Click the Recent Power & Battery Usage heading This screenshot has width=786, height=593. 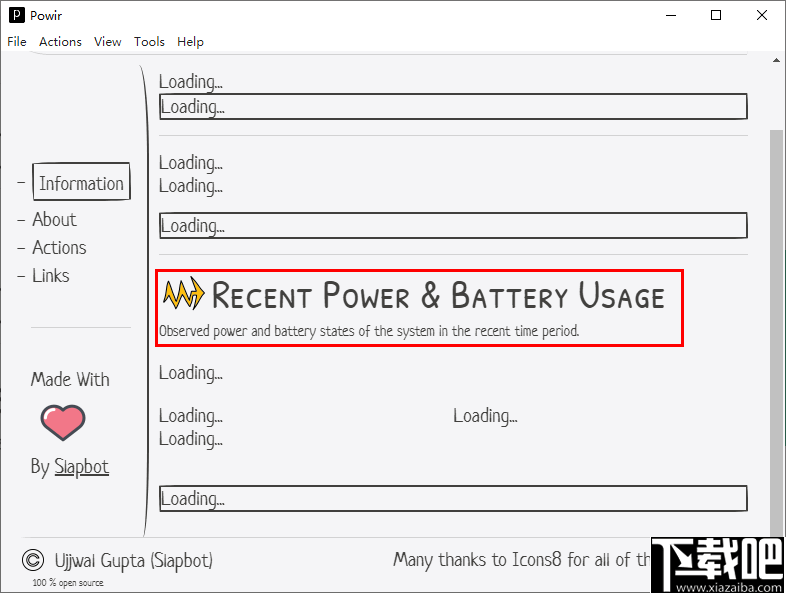tap(438, 295)
